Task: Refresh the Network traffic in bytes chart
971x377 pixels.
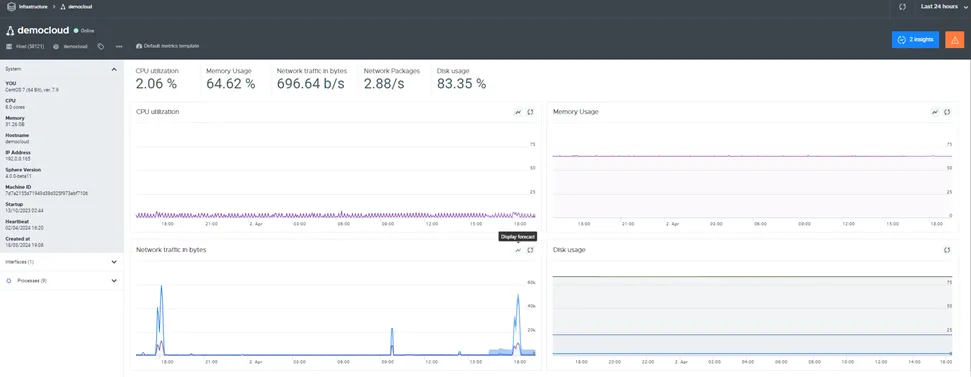Action: (530, 250)
